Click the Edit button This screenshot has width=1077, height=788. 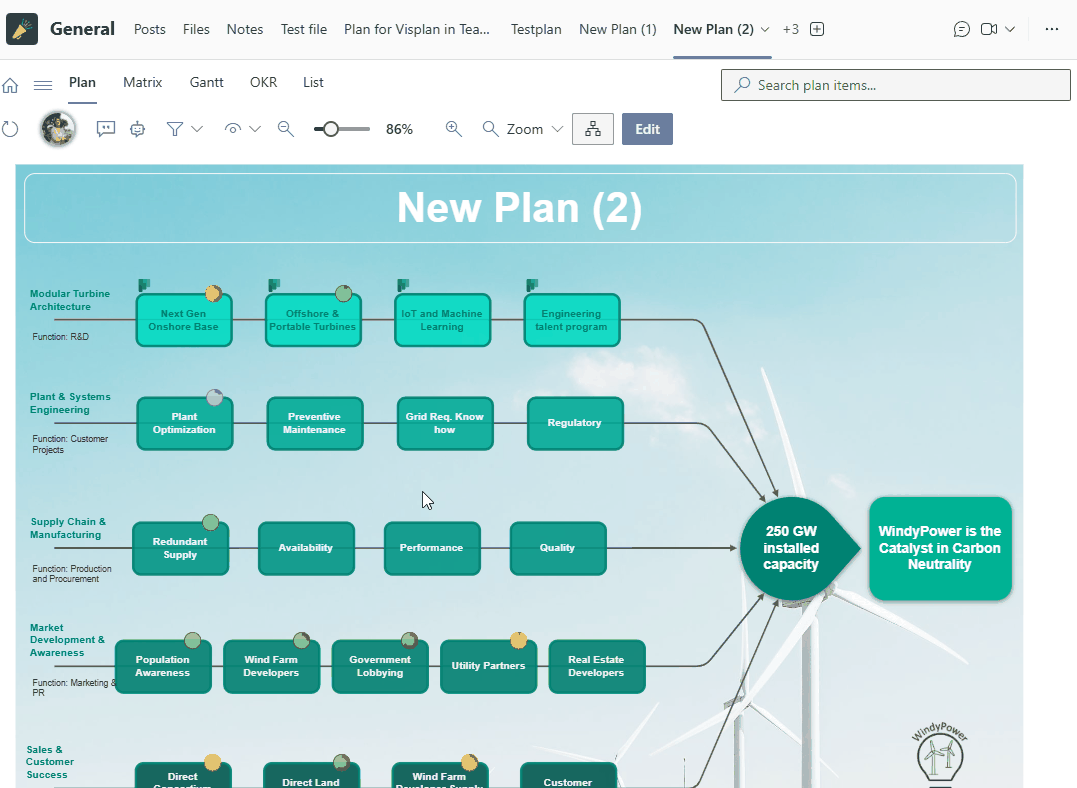point(647,129)
